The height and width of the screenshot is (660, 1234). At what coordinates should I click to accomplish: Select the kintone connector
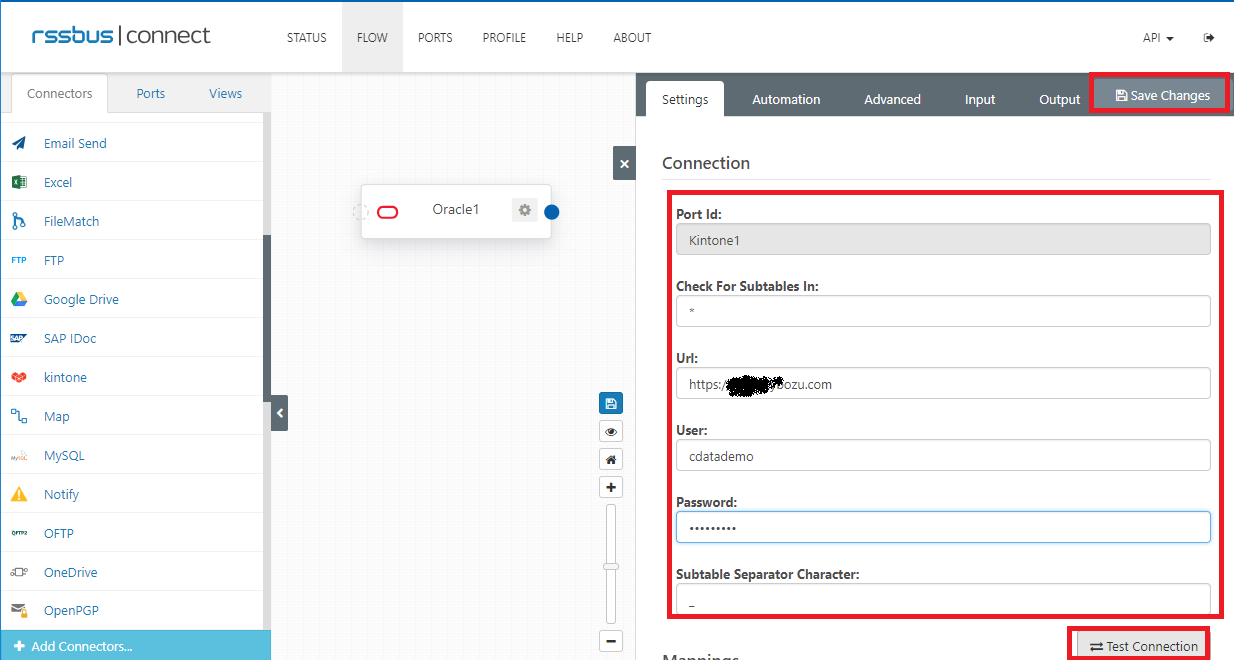65,377
